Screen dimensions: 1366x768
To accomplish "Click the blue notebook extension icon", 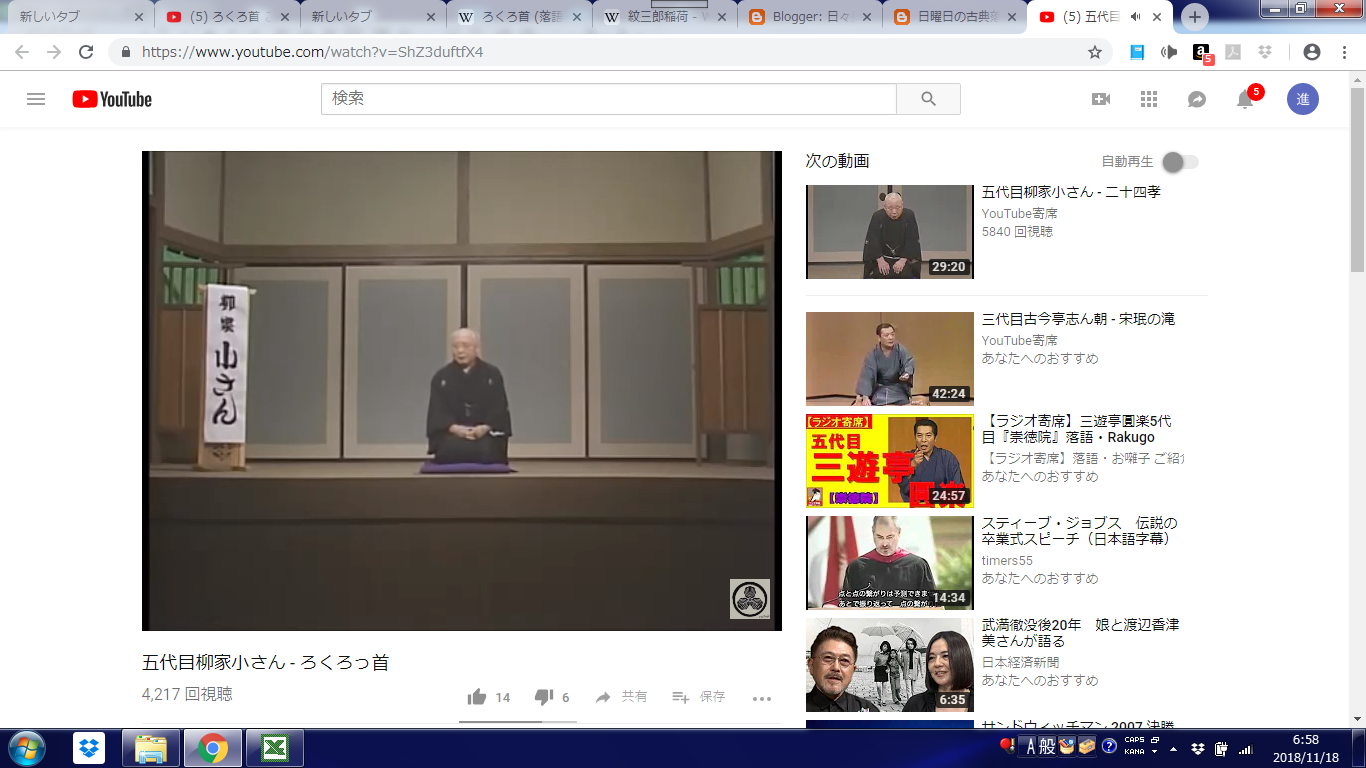I will tap(1137, 52).
